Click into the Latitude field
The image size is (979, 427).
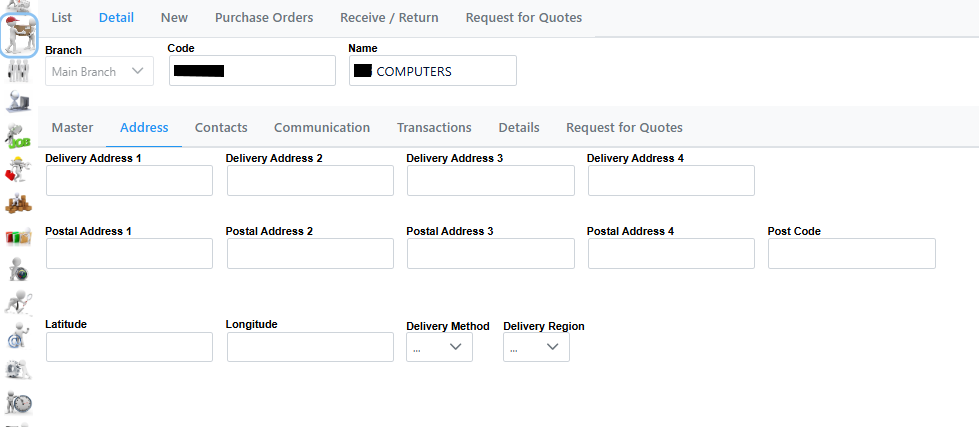click(129, 347)
